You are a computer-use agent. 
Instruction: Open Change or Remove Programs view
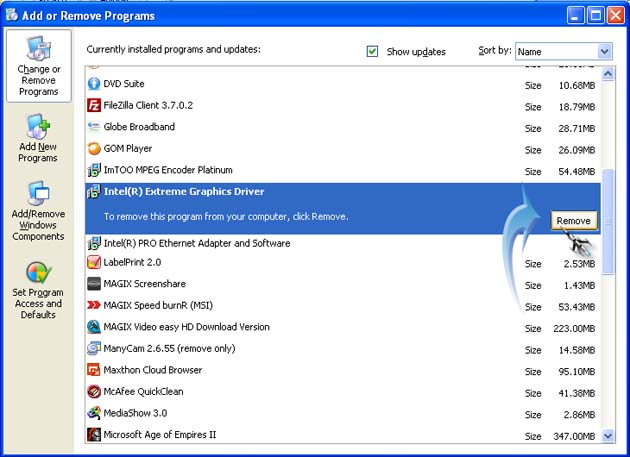[39, 66]
